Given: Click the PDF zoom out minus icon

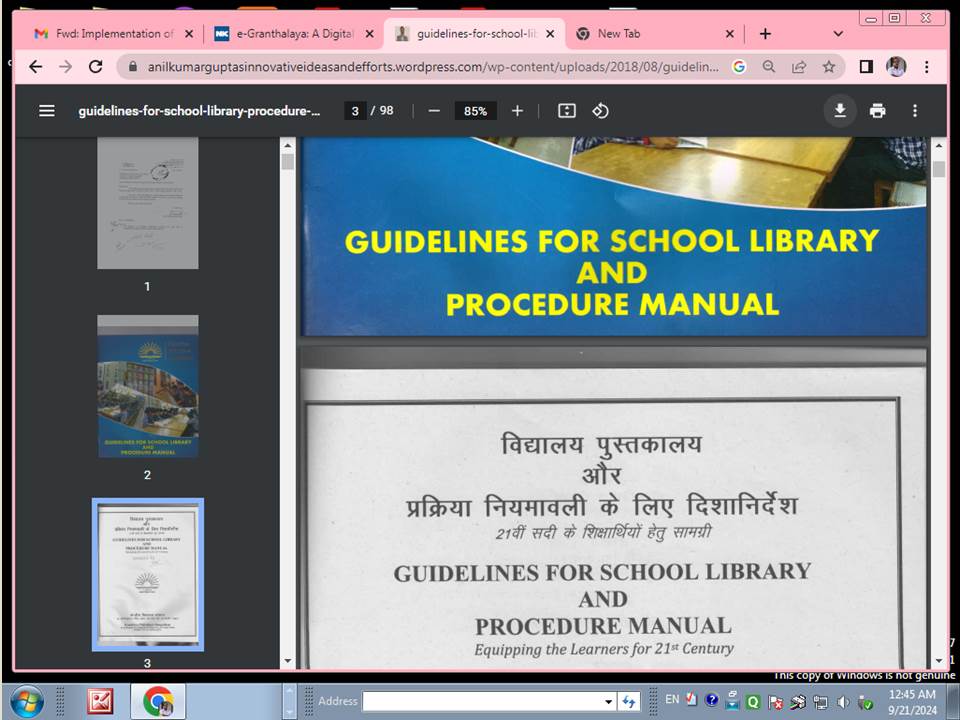Looking at the screenshot, I should [434, 111].
